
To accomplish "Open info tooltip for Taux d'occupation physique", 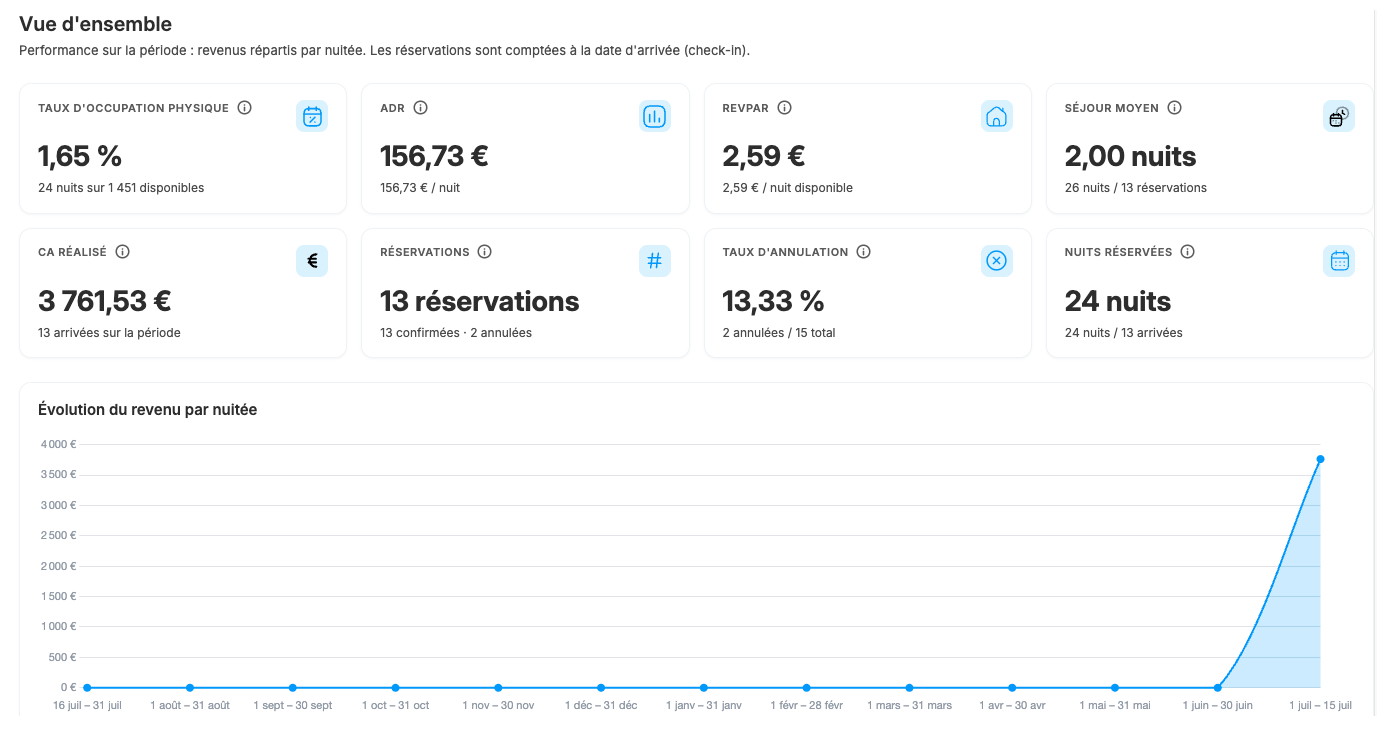I will pyautogui.click(x=245, y=108).
